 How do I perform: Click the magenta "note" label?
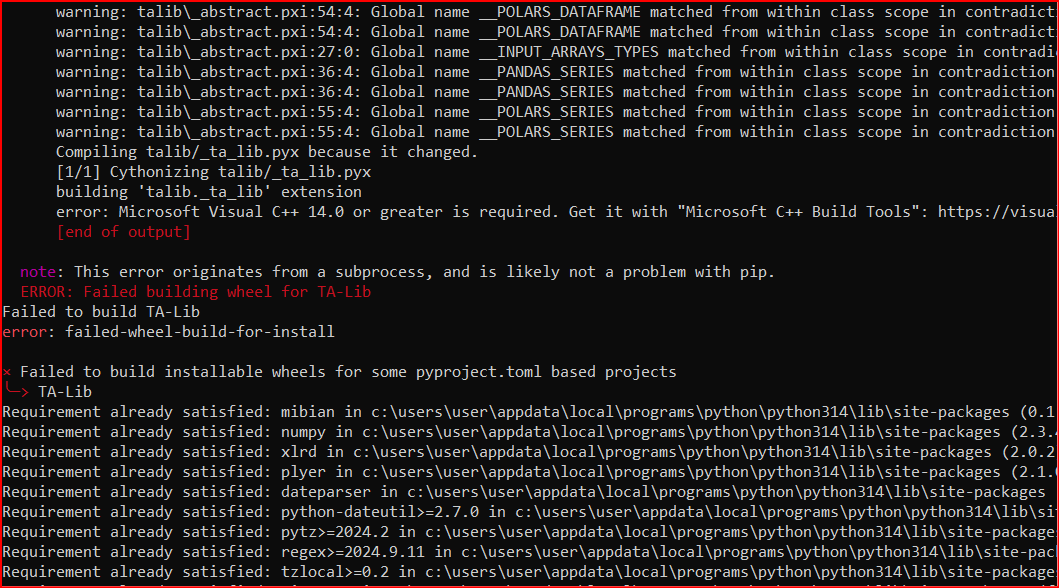[38, 272]
